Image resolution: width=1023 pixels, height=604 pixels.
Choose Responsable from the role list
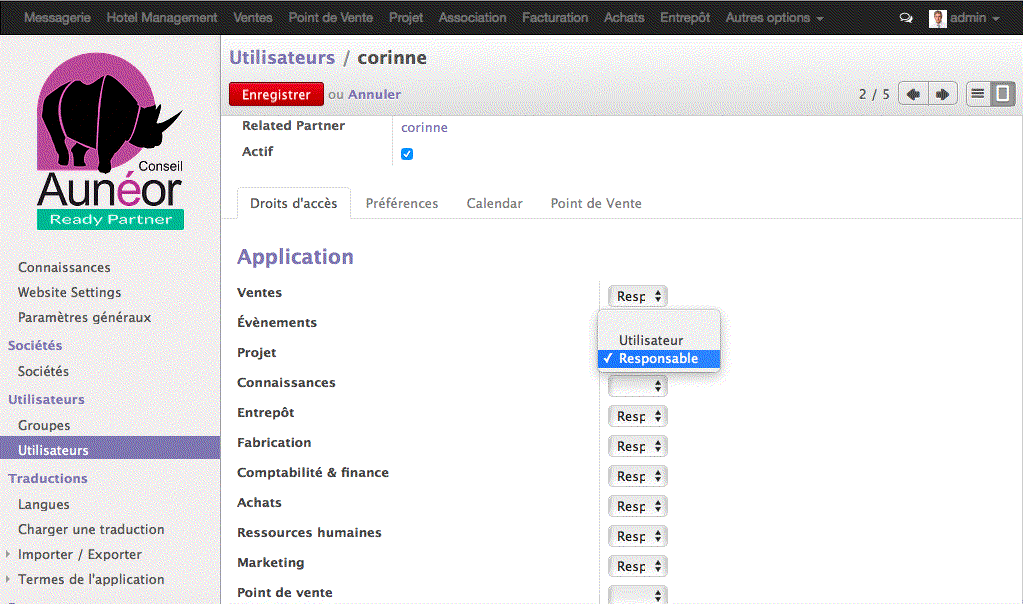[x=658, y=358]
